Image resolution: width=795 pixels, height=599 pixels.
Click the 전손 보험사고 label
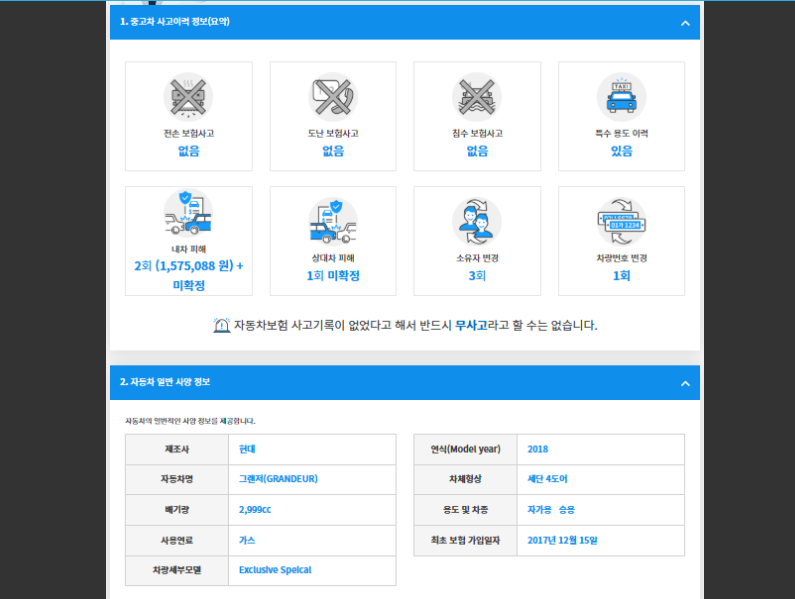(x=189, y=133)
